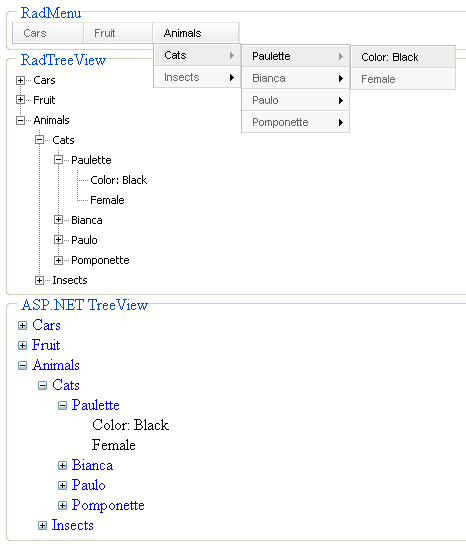The width and height of the screenshot is (466, 552).
Task: Expand Bianca node in RadTreeView
Action: pyautogui.click(x=58, y=220)
